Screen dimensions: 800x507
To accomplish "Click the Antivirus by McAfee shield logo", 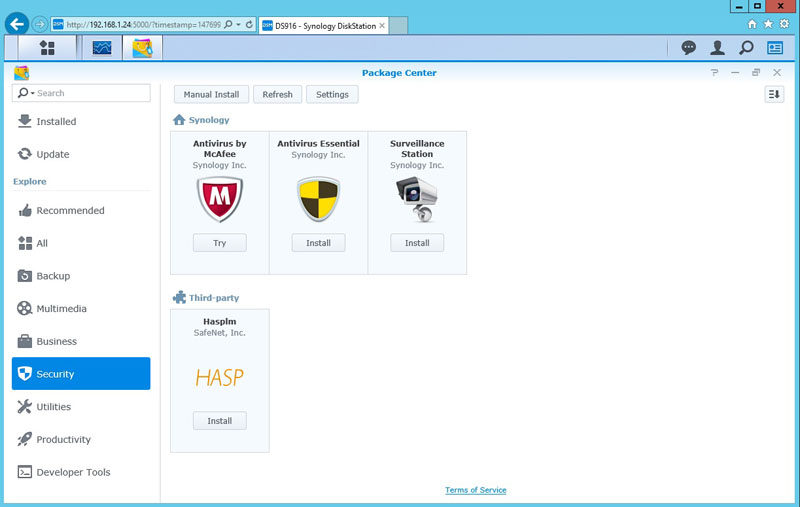I will tap(219, 199).
